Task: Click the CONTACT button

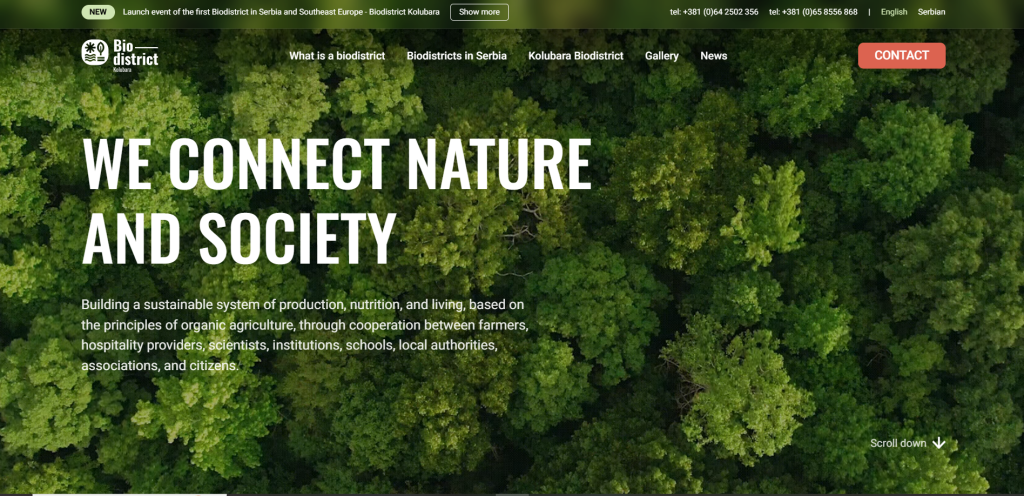Action: [x=901, y=55]
